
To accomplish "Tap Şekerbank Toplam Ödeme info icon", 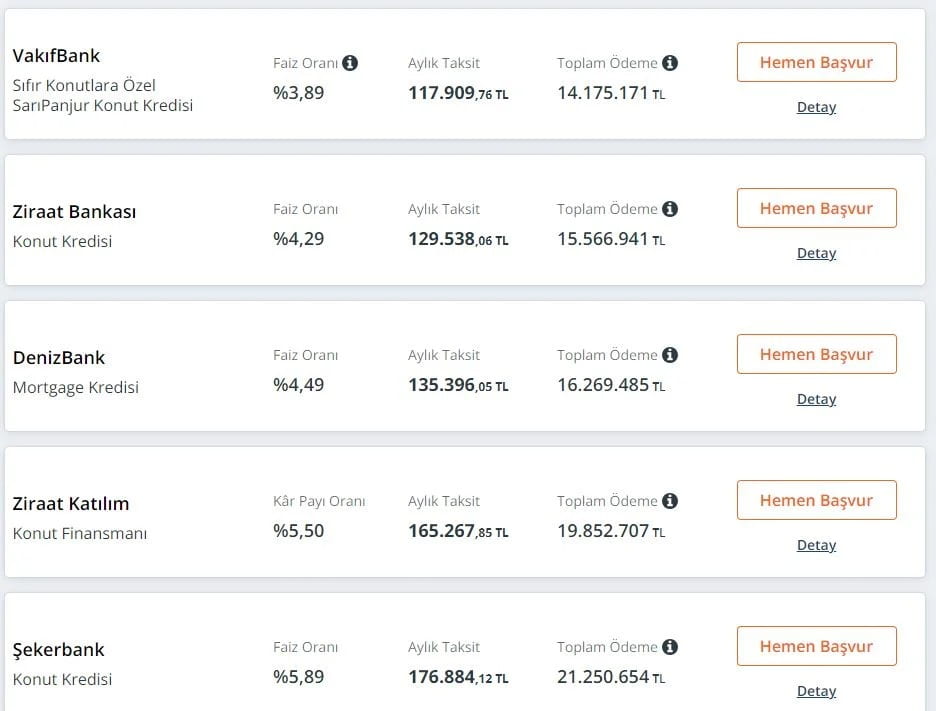I will tap(670, 647).
